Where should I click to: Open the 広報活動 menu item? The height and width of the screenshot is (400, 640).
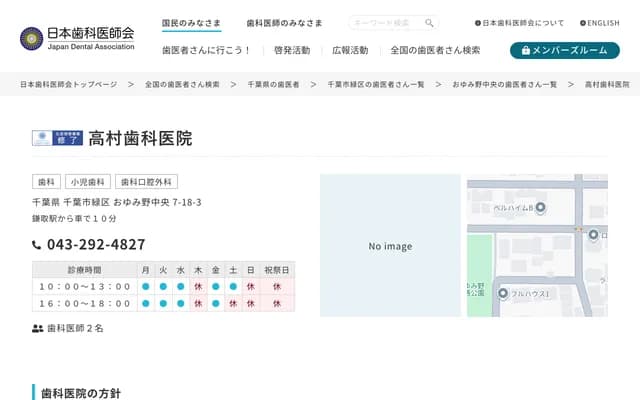350,50
